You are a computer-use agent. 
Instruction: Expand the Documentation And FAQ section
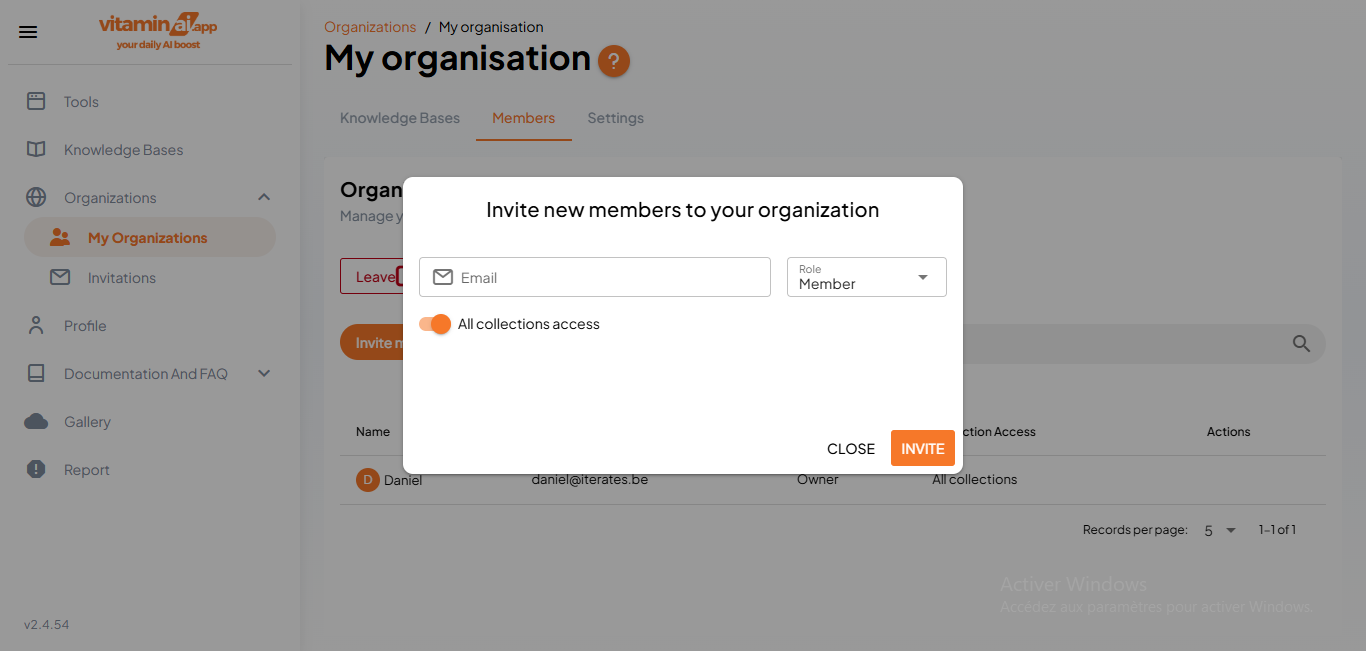[263, 373]
